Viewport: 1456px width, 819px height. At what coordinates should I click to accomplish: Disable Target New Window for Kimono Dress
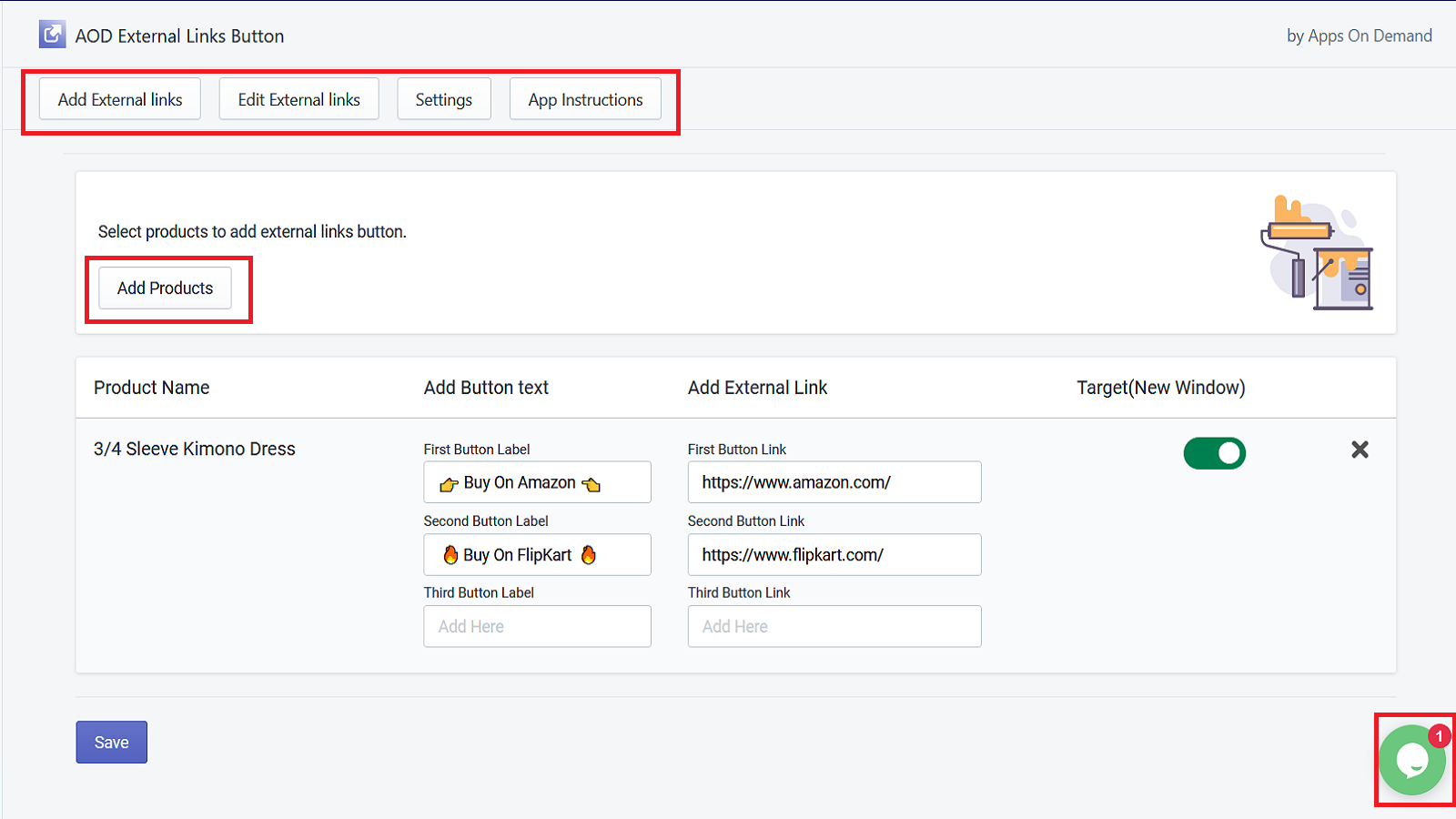pyautogui.click(x=1215, y=452)
